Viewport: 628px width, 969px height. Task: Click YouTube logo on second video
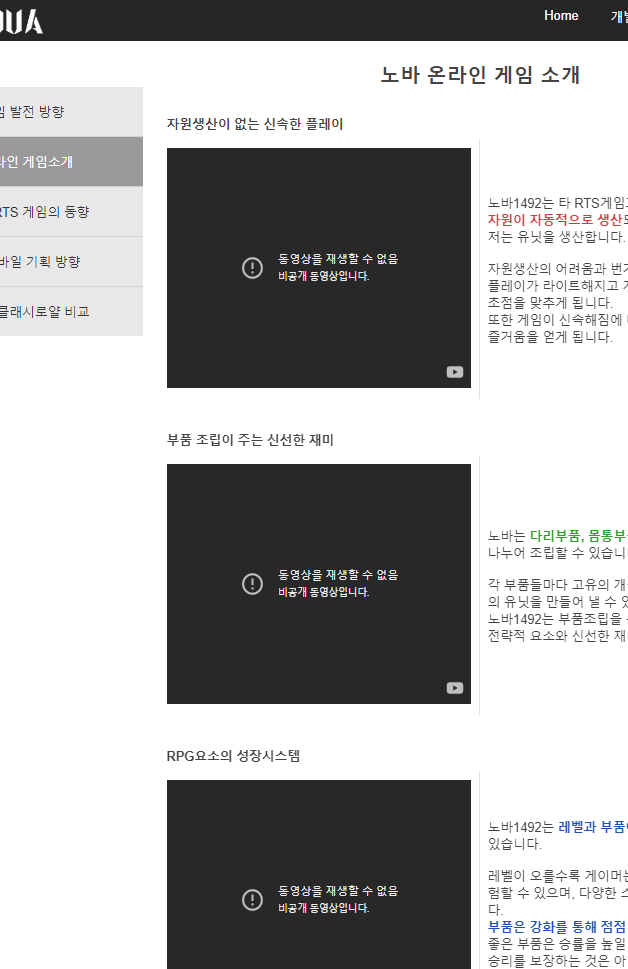click(455, 688)
